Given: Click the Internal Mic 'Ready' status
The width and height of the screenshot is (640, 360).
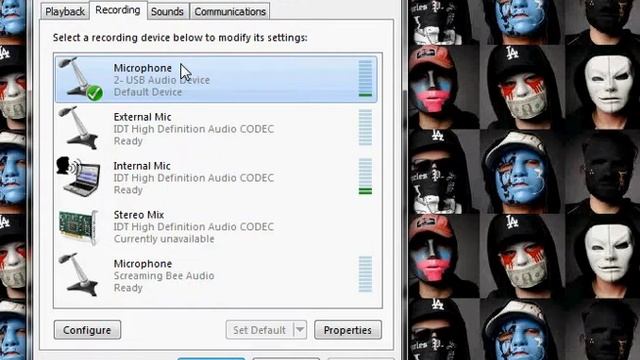Looking at the screenshot, I should 128,190.
